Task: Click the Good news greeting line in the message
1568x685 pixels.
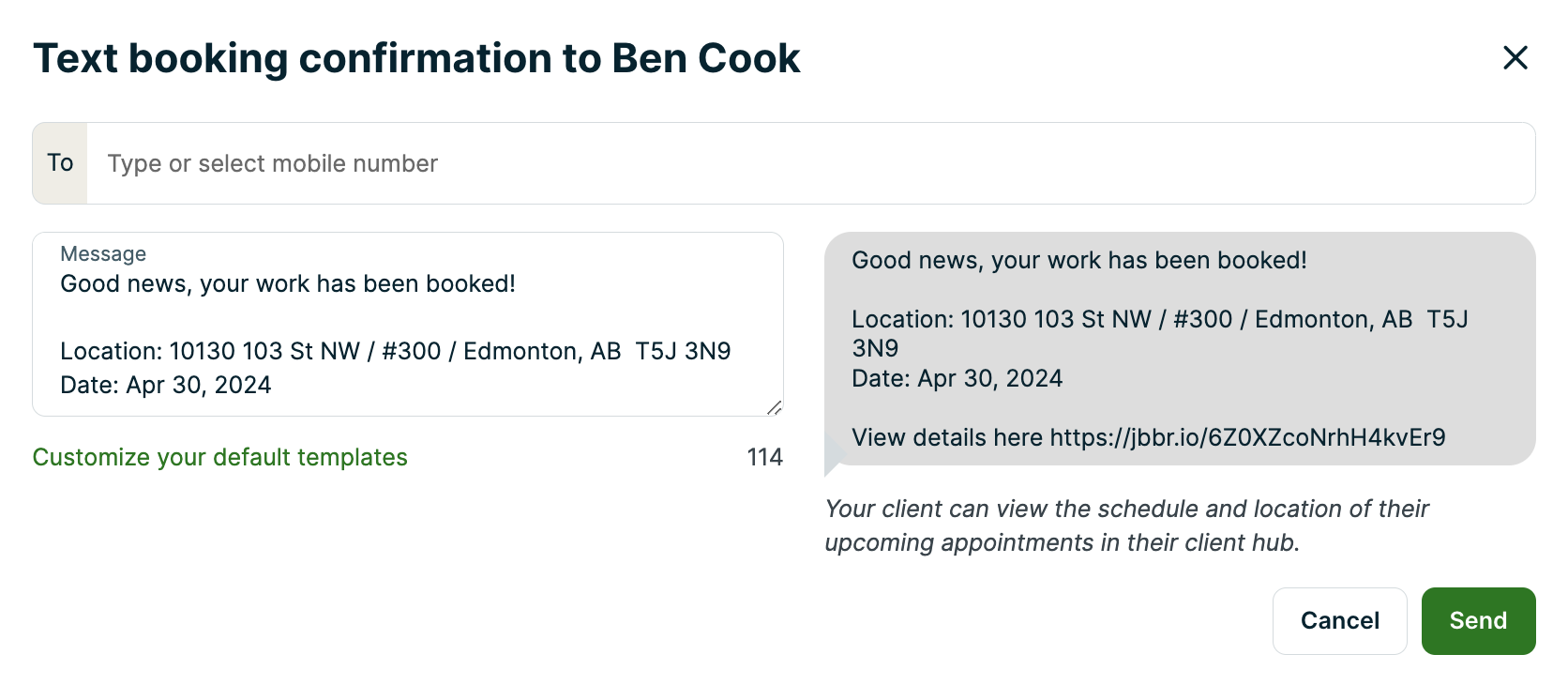Action: (287, 283)
